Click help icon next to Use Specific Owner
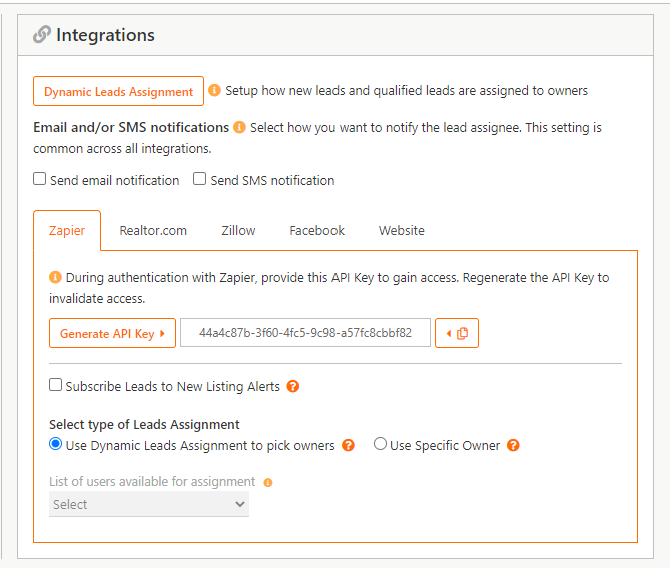670x568 pixels. point(513,445)
